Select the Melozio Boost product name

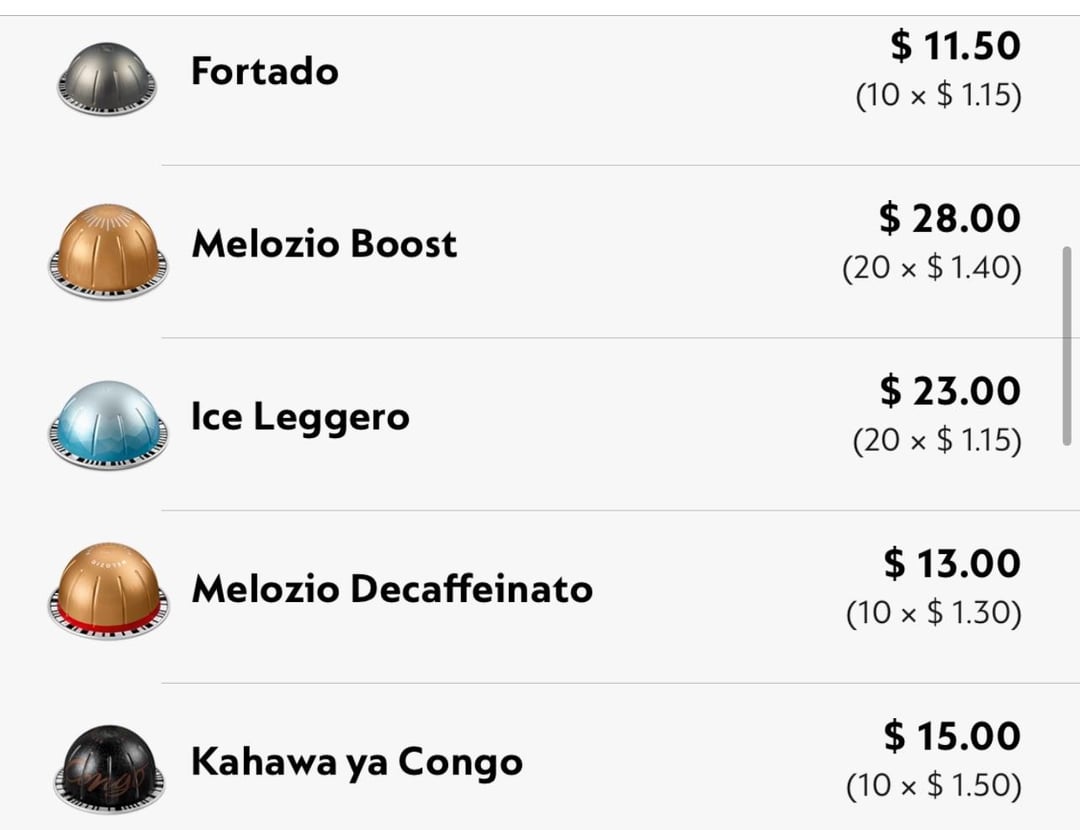coord(324,244)
